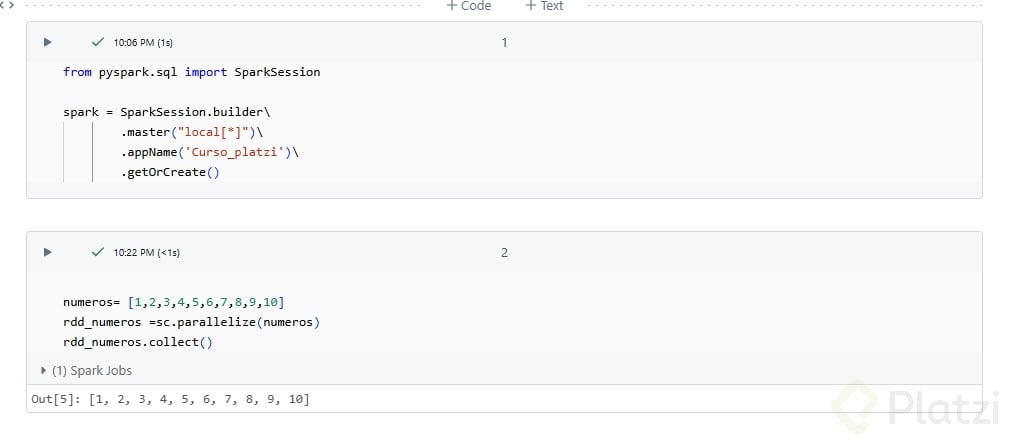Click the 10:22 PM execution timestamp
This screenshot has height=440, width=1010.
[x=147, y=253]
